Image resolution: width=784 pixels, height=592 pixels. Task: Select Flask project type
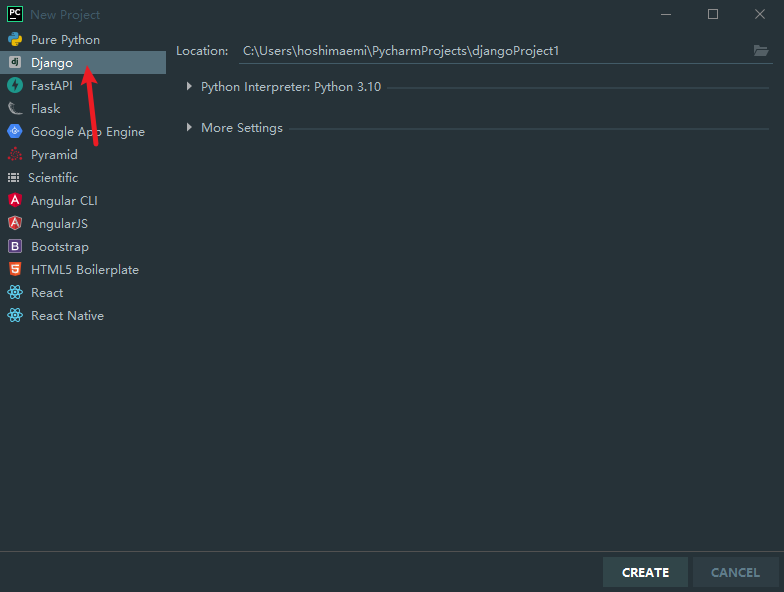(46, 108)
